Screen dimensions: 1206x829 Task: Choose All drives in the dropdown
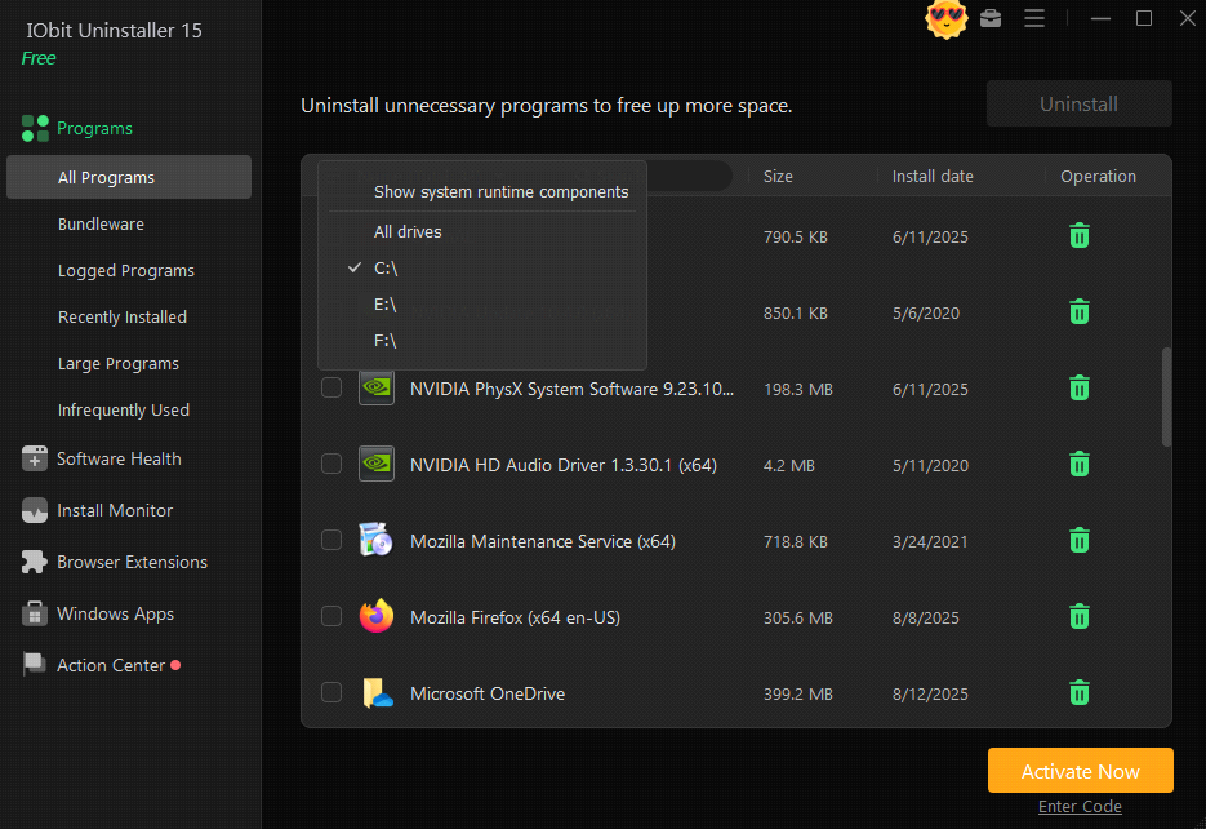407,232
